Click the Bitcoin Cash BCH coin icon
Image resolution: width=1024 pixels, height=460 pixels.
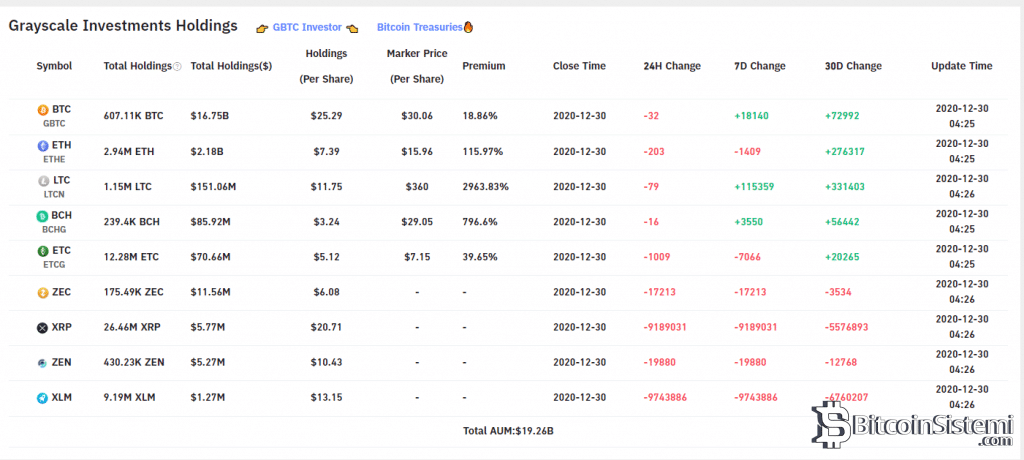coord(42,215)
